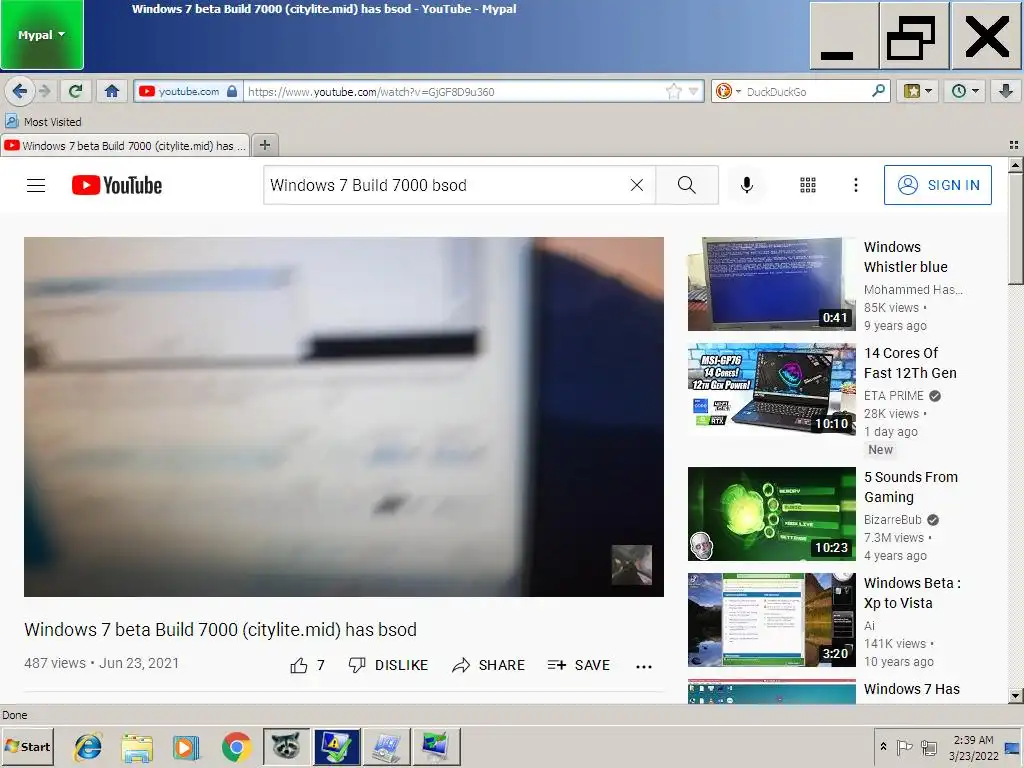1024x768 pixels.
Task: Click the DuckDuckGo browser search field
Action: [x=807, y=91]
